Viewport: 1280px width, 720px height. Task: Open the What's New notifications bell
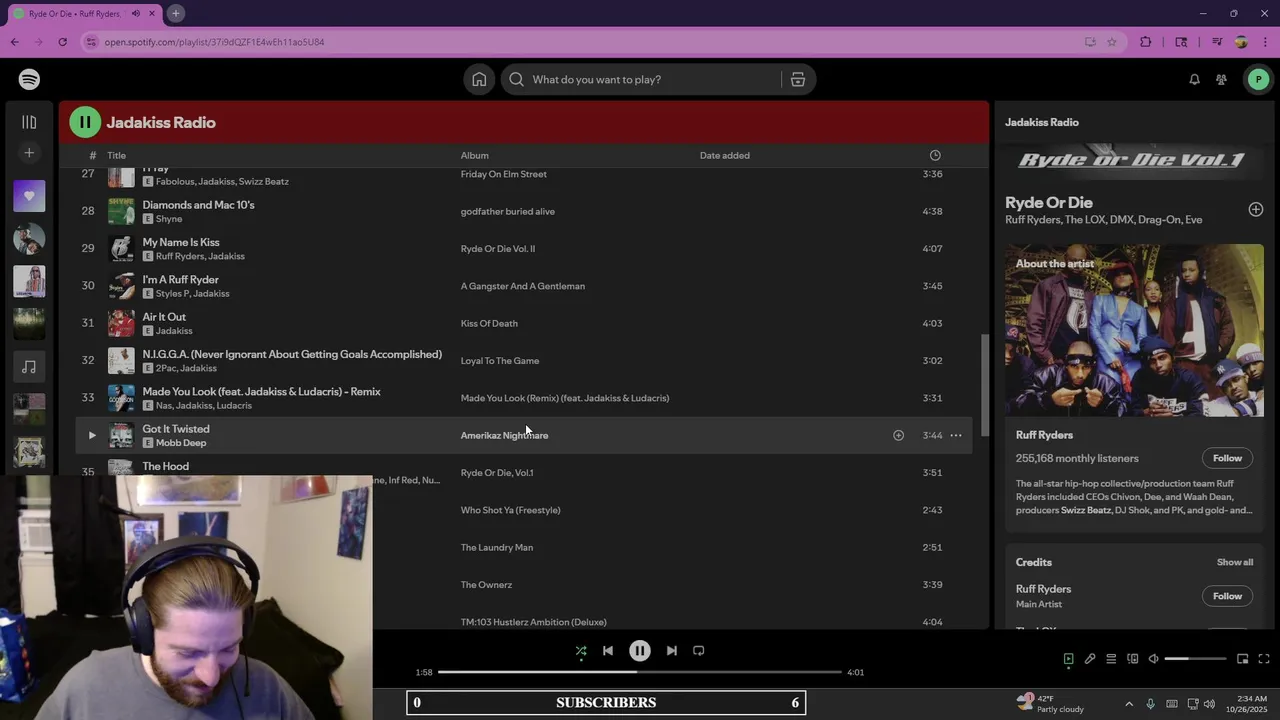click(x=1194, y=80)
